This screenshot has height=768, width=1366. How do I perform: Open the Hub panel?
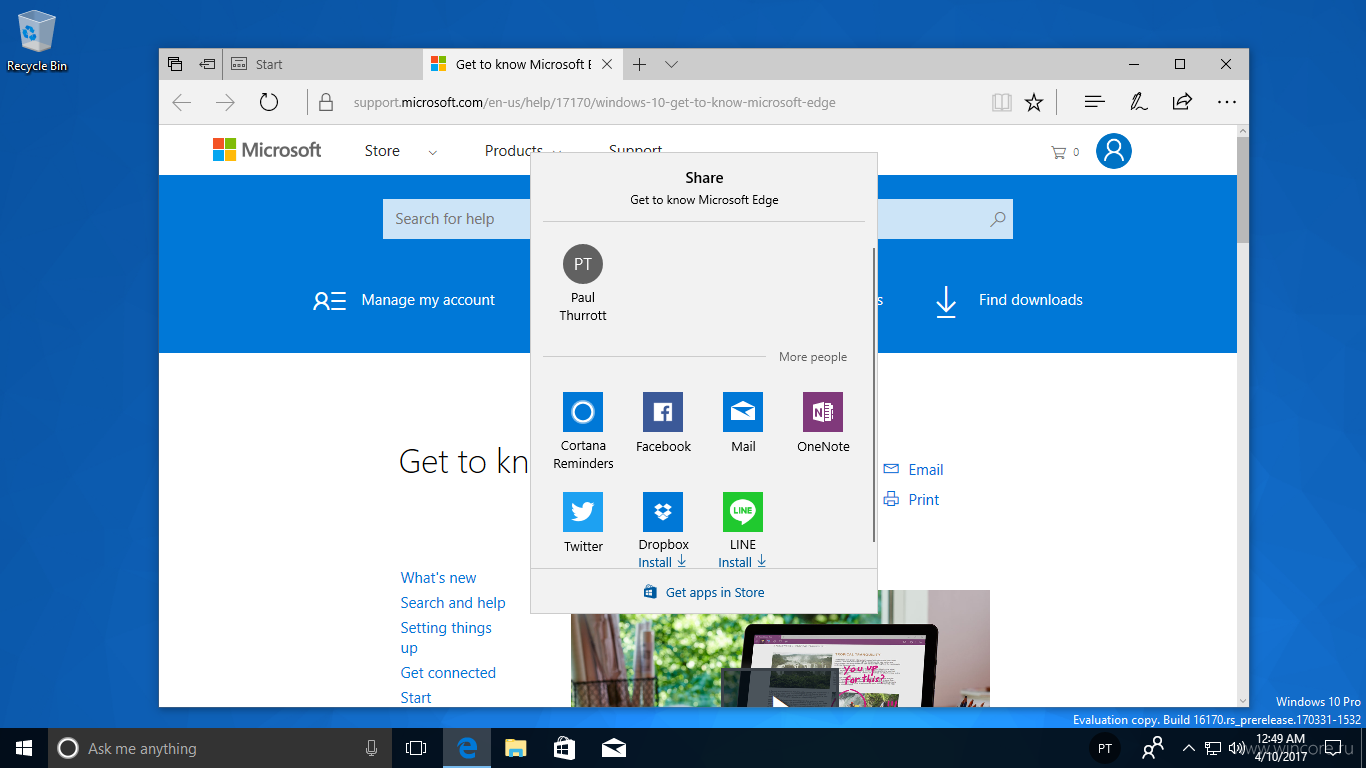(1095, 102)
